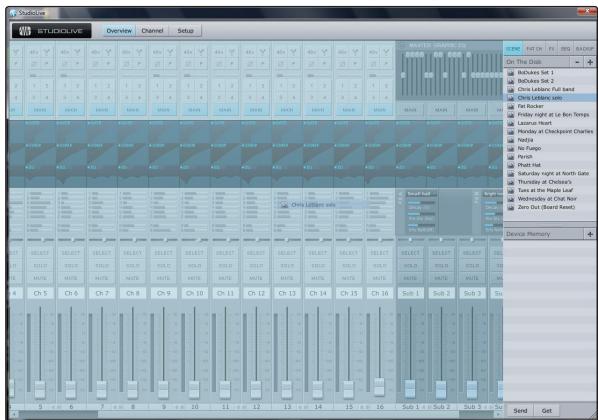The width and height of the screenshot is (598, 420).
Task: Click the StudioLive logo
Action: click(x=51, y=31)
